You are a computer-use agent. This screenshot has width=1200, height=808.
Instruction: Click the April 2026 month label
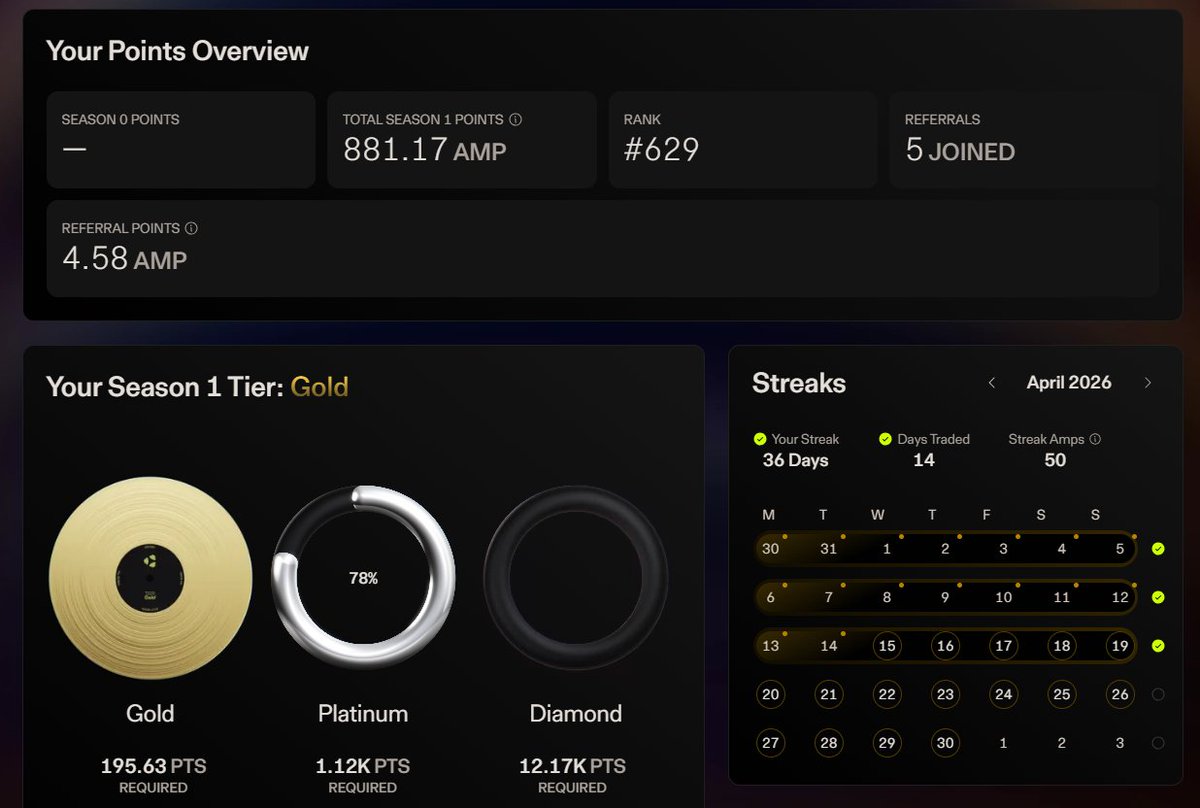1069,383
